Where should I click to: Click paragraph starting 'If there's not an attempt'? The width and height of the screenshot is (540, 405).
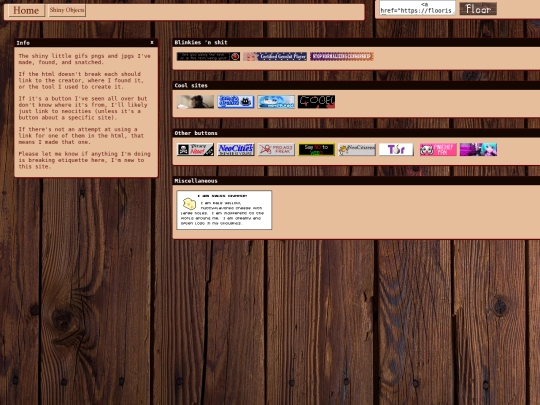tap(81, 136)
